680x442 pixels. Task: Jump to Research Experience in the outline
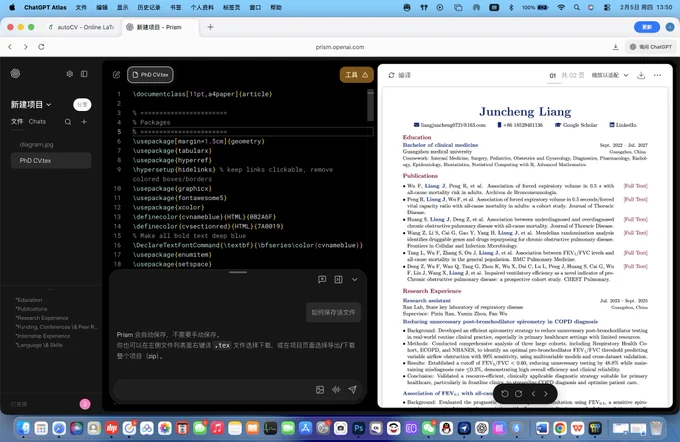click(x=42, y=318)
